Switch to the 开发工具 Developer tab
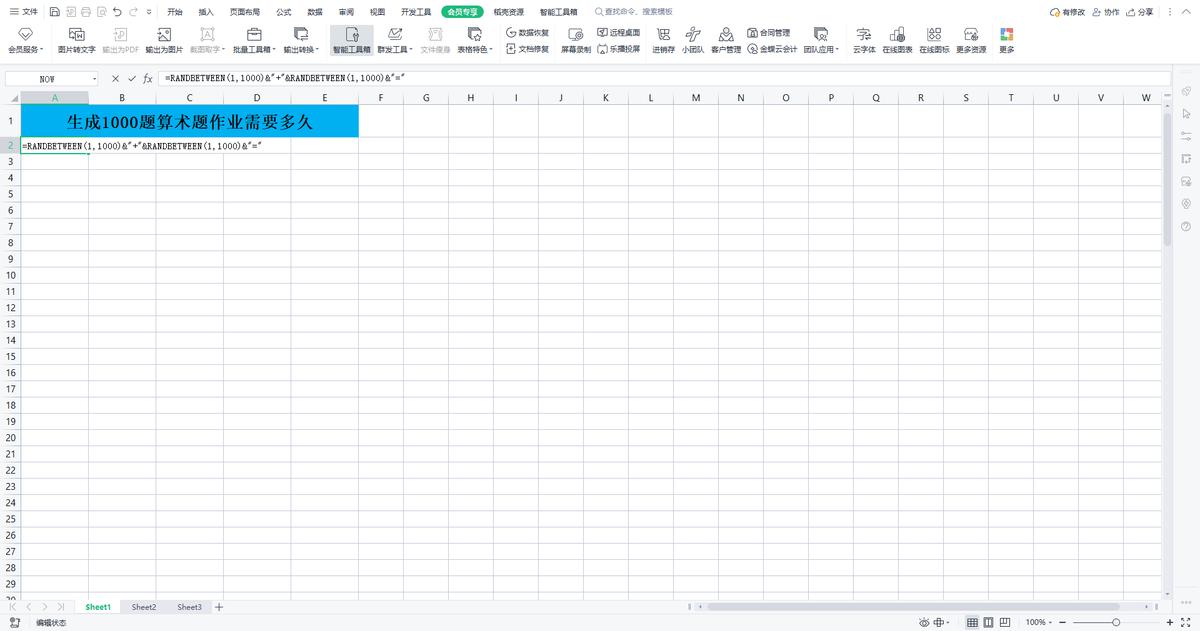1200x631 pixels. click(416, 12)
